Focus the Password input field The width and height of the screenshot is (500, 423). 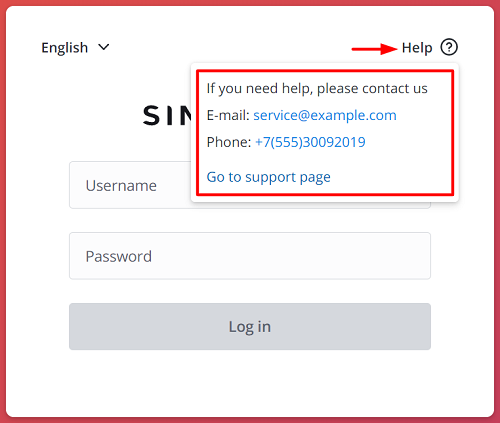pos(250,256)
